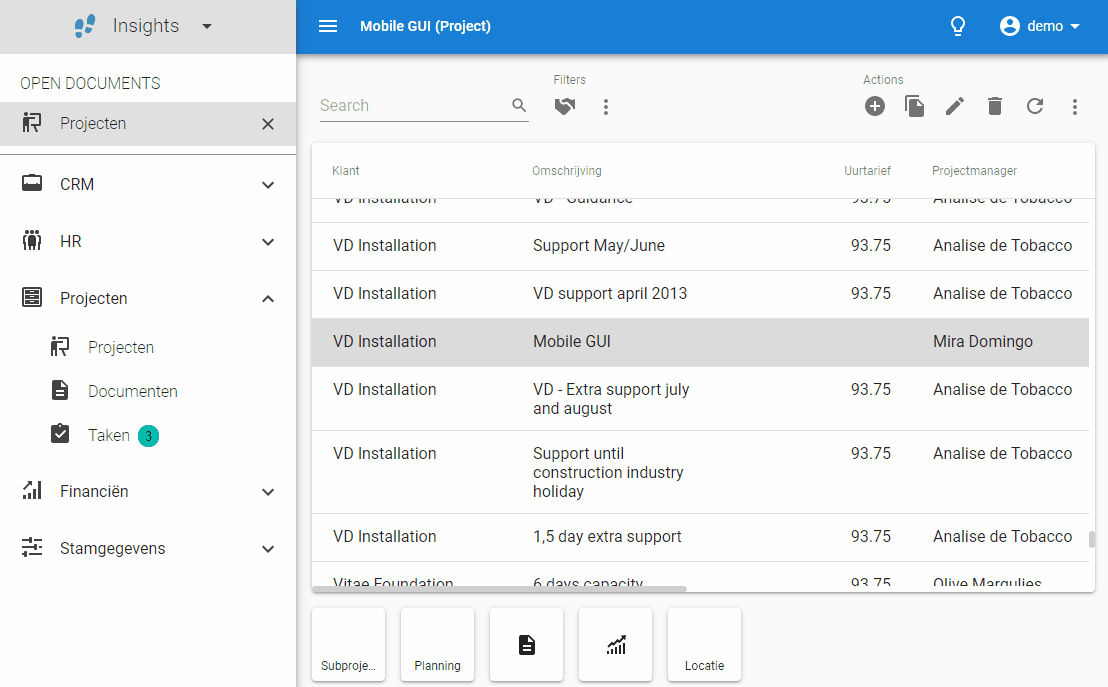Expand the HR section chevron

click(268, 242)
